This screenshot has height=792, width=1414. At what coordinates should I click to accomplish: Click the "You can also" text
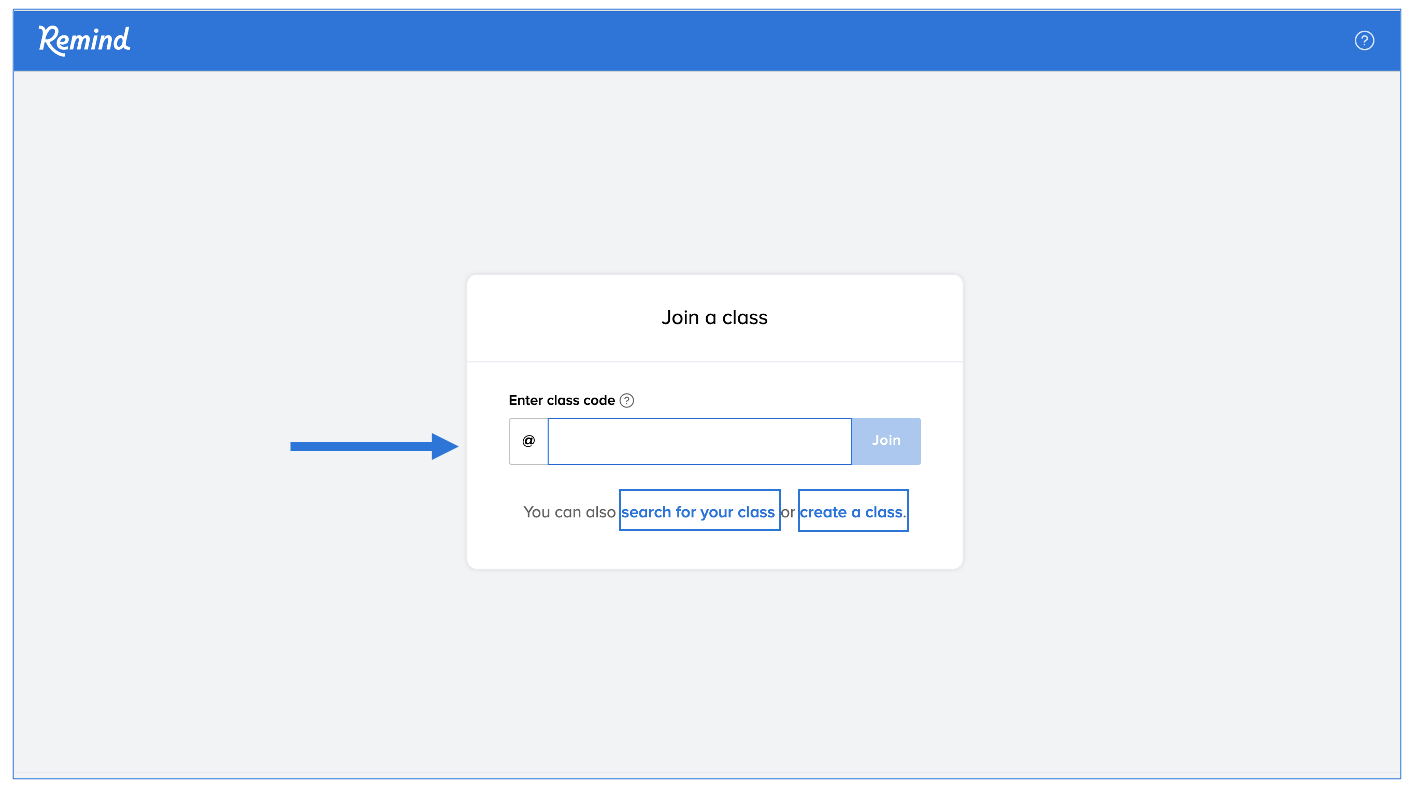click(569, 512)
